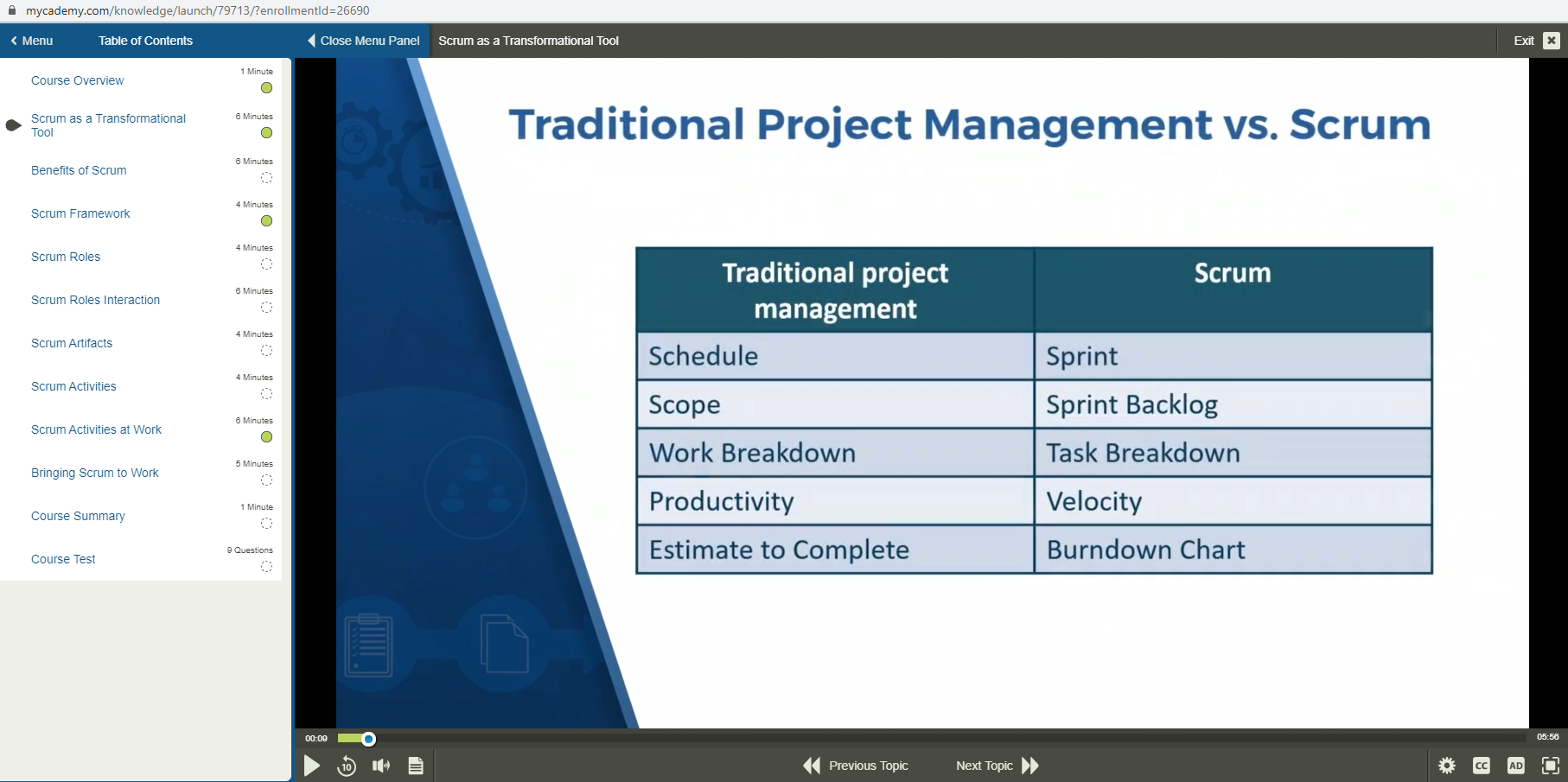
Task: Open the Course Test item
Action: pos(63,559)
